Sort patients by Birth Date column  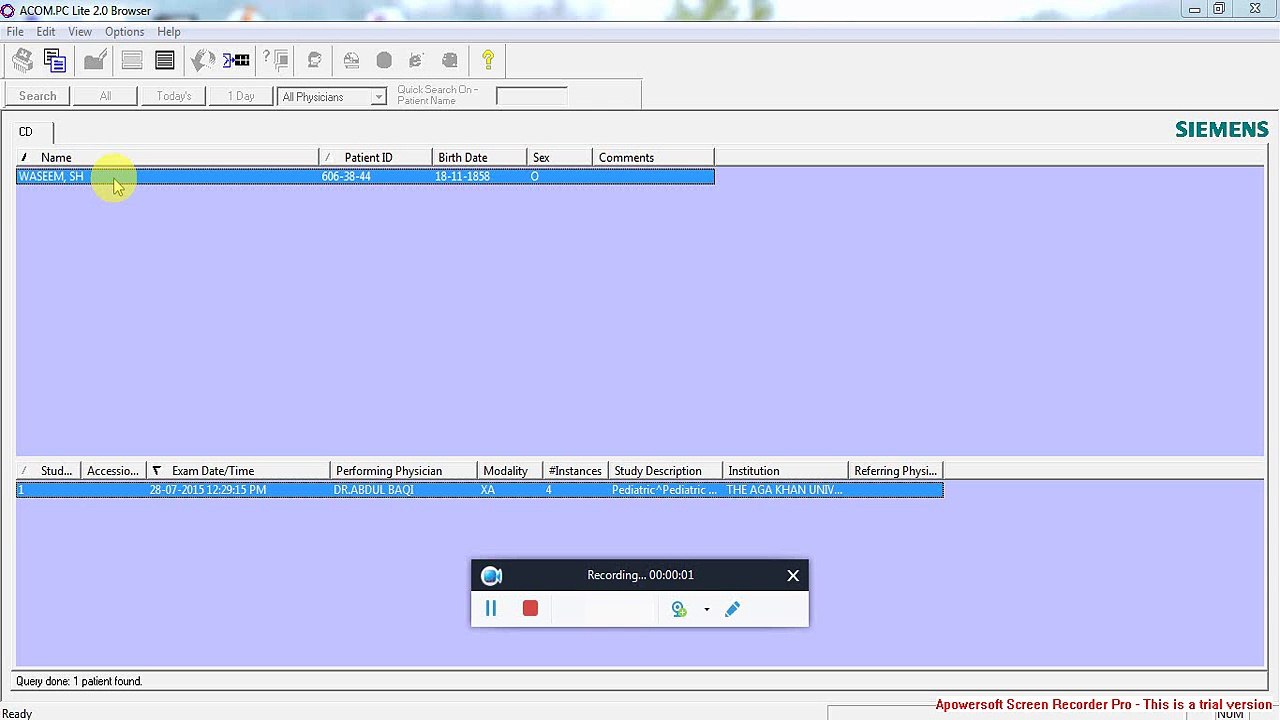coord(480,158)
